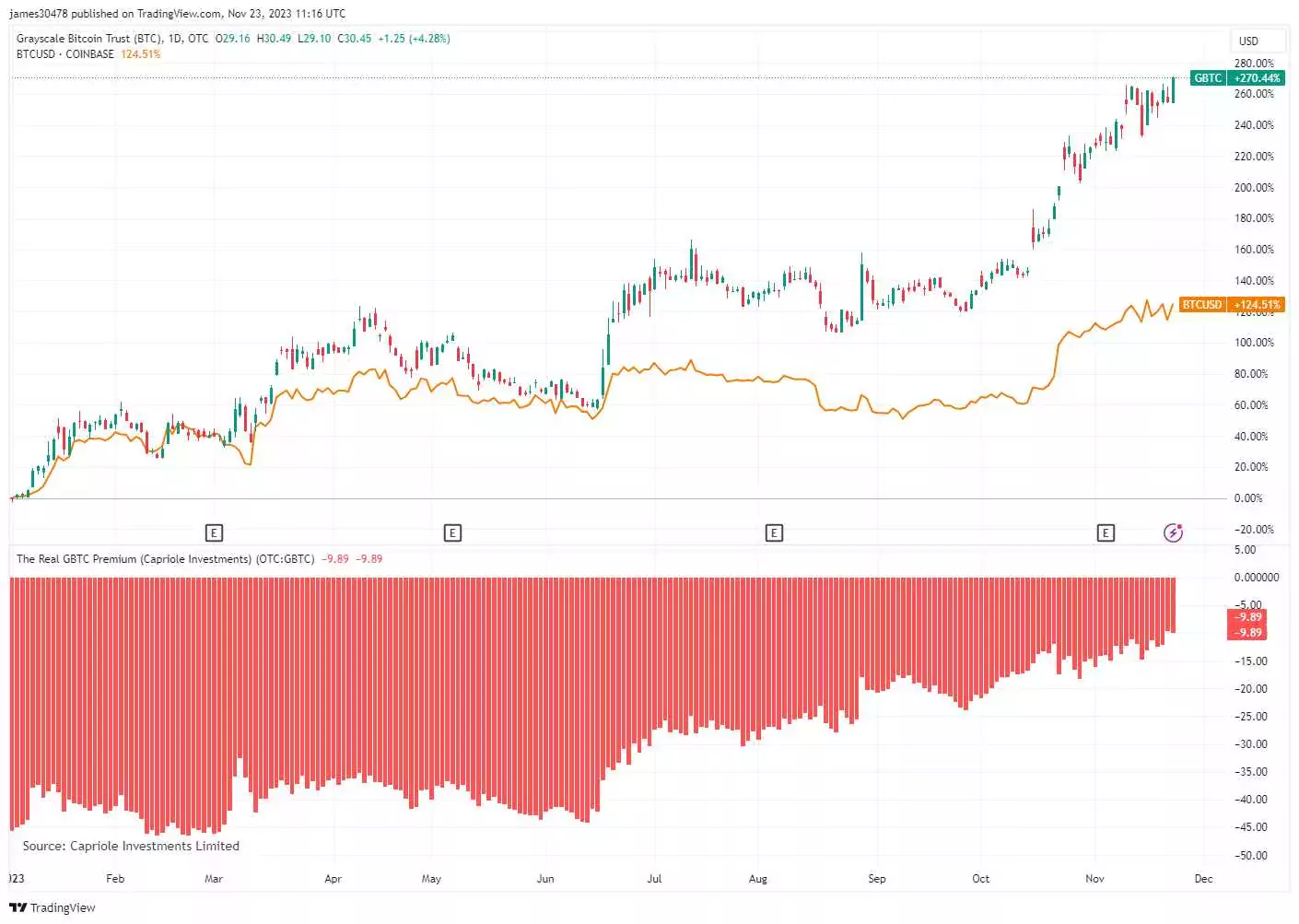Click the Dec label on time axis

pyautogui.click(x=1204, y=879)
